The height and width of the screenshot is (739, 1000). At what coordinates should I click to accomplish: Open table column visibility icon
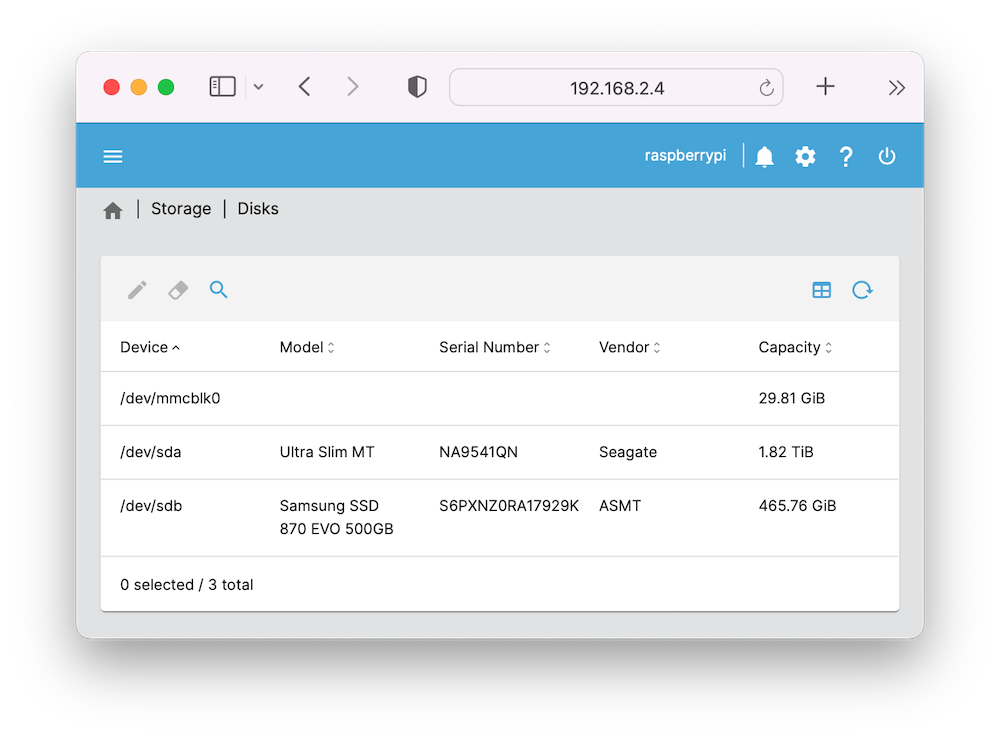pyautogui.click(x=821, y=290)
